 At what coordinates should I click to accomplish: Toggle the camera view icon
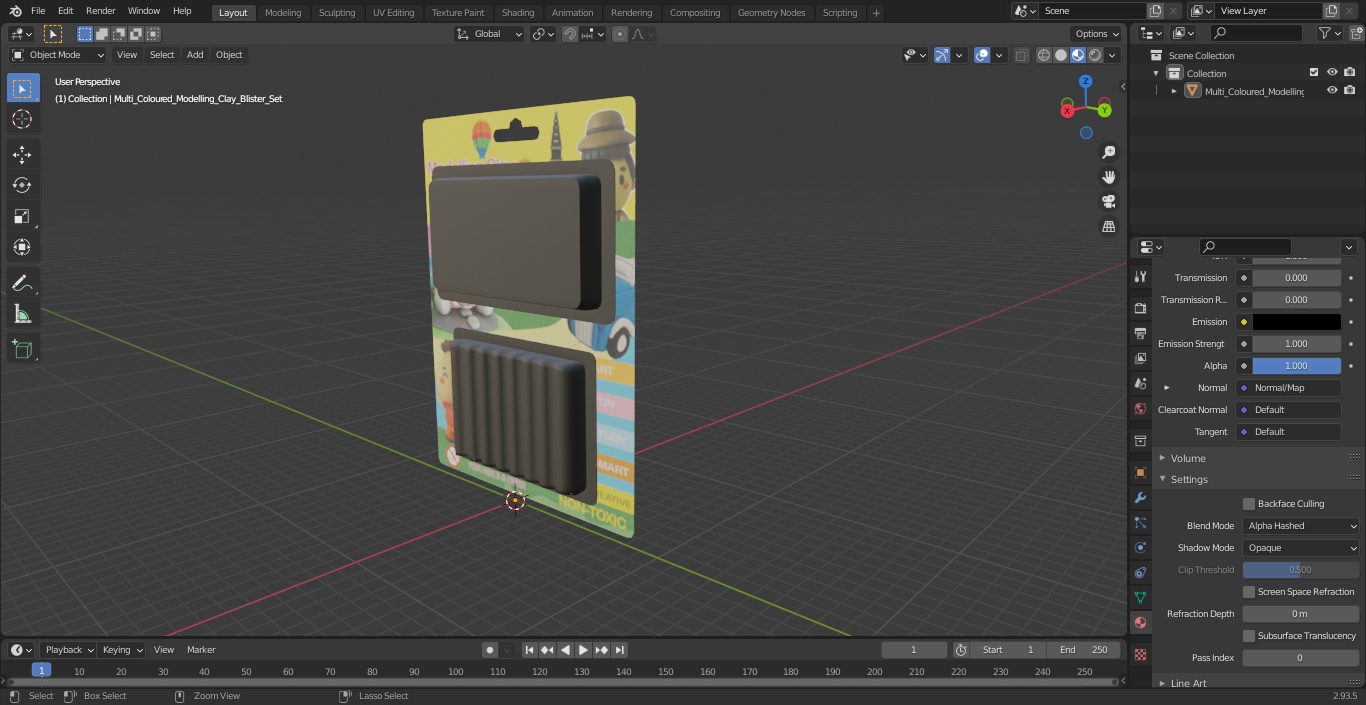pyautogui.click(x=1108, y=202)
